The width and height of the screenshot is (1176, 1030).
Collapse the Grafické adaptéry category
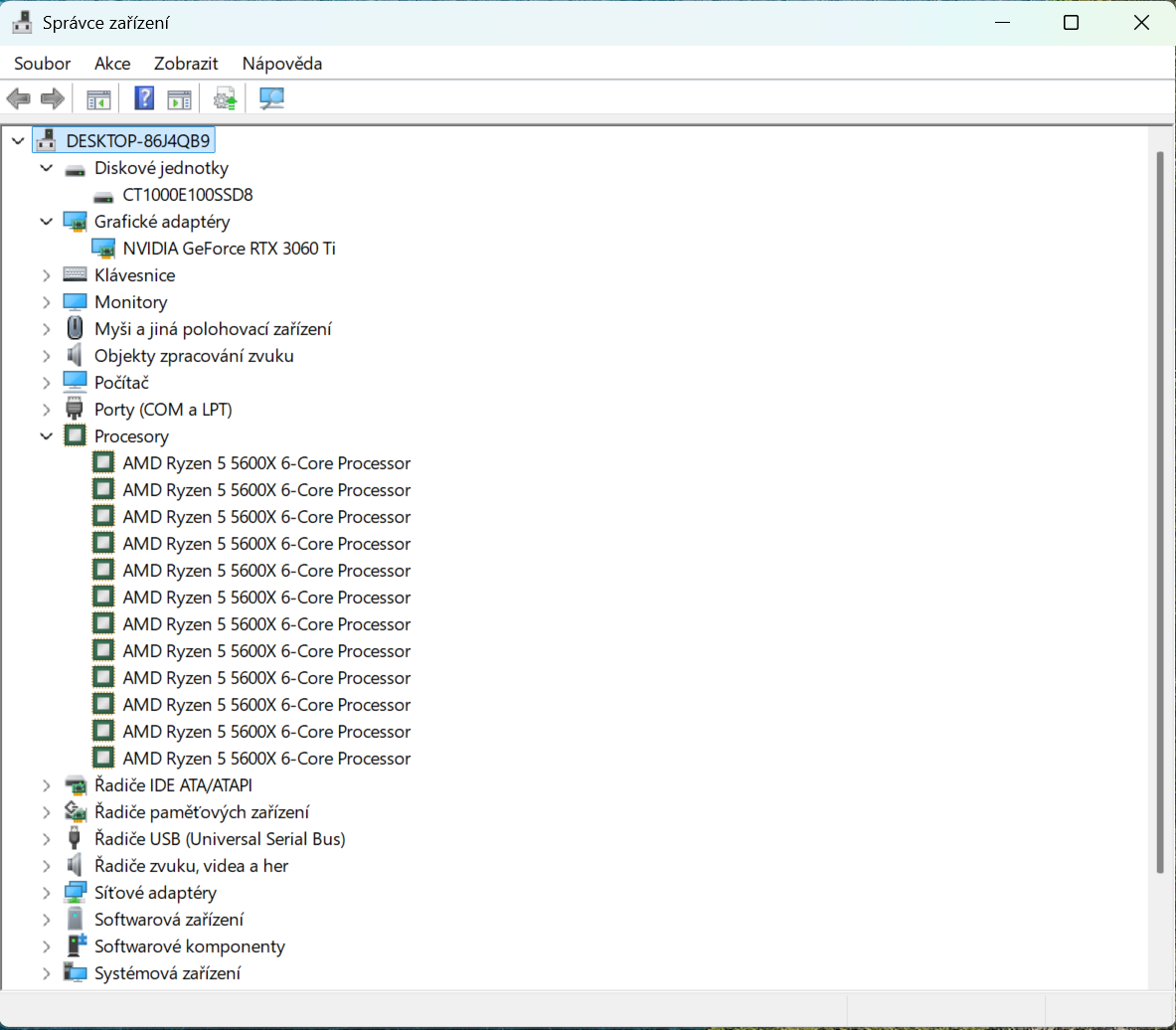point(47,222)
